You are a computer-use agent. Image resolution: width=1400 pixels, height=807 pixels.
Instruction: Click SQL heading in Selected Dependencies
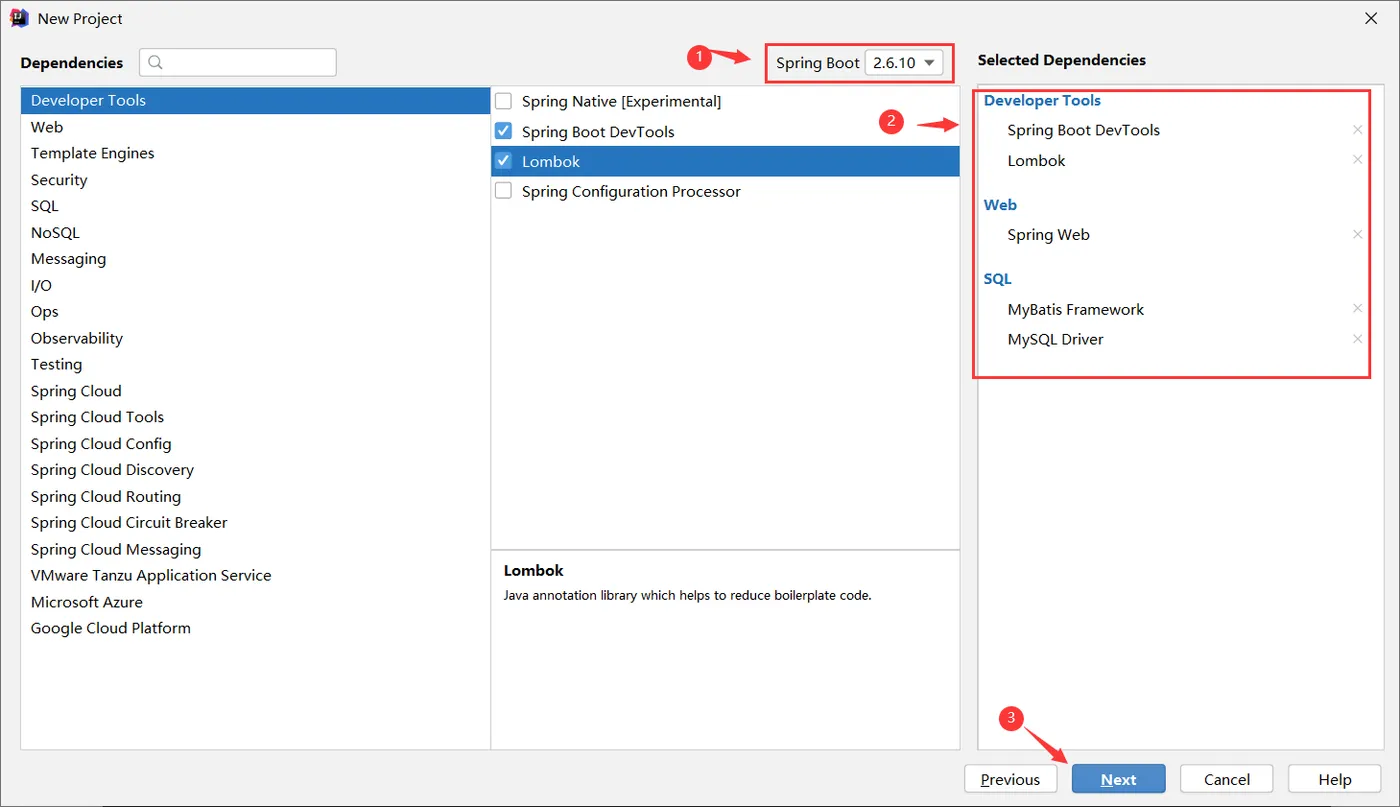pos(998,279)
